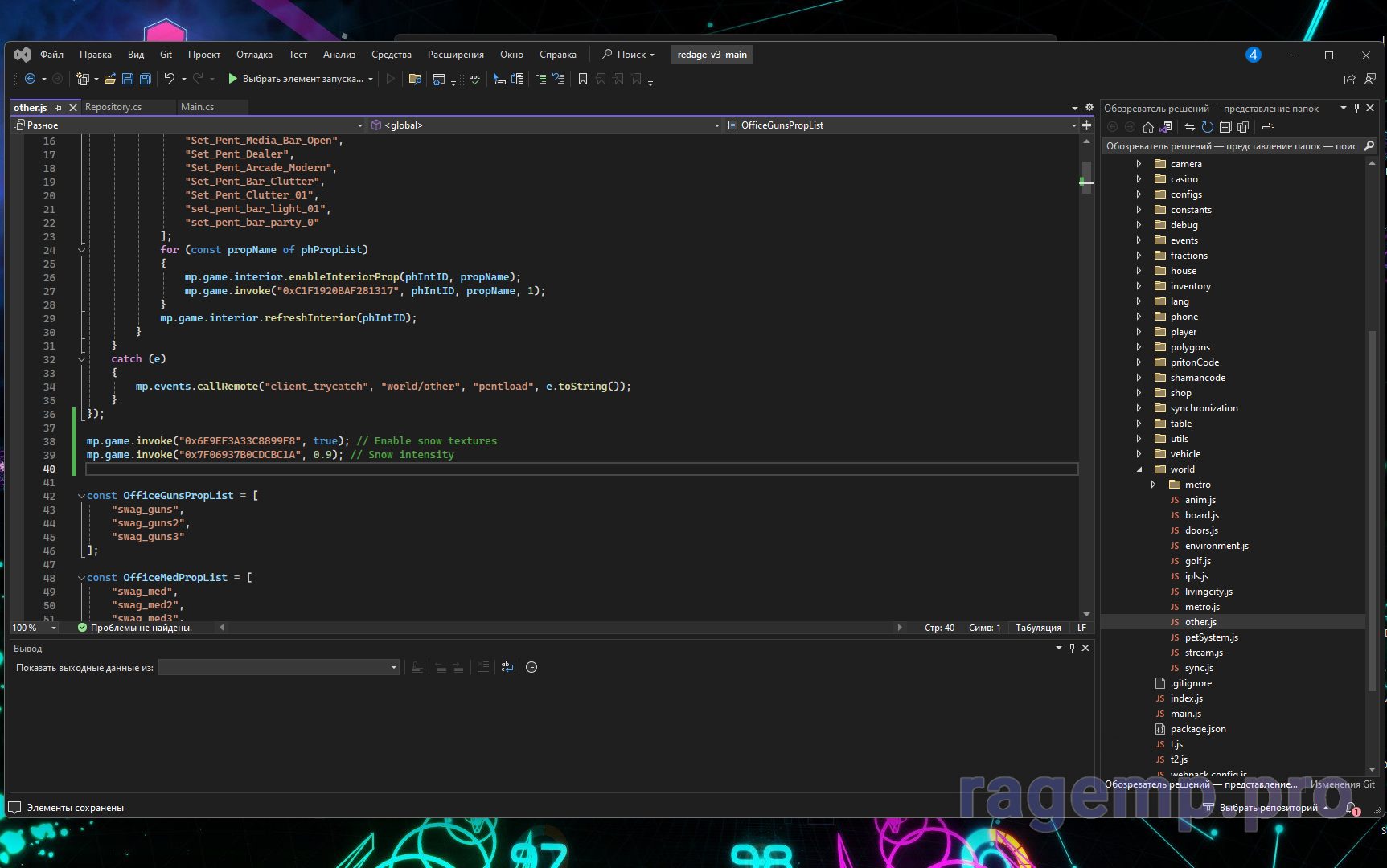
Task: Refresh the Solution Explorer tree
Action: click(1207, 127)
